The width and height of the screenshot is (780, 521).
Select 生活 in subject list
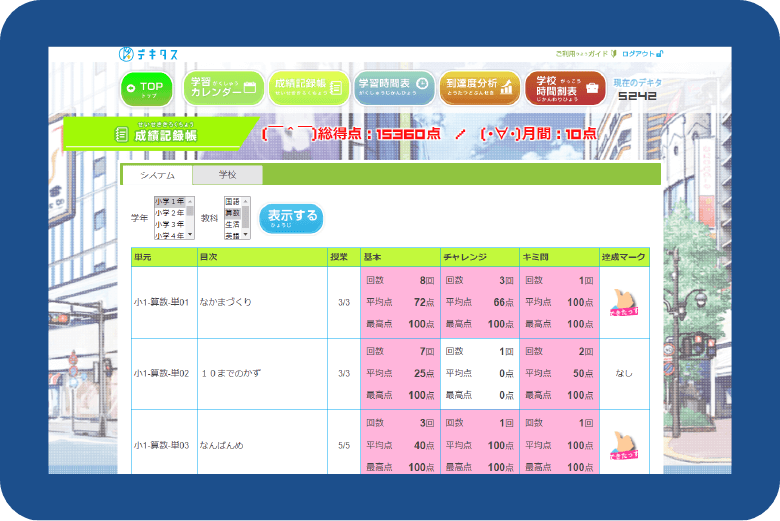tap(232, 224)
